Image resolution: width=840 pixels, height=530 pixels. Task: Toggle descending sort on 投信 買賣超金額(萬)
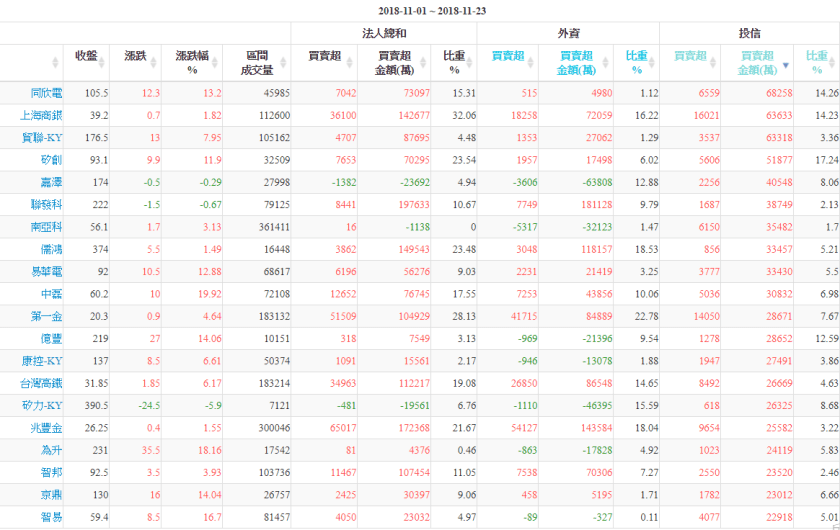pos(785,66)
